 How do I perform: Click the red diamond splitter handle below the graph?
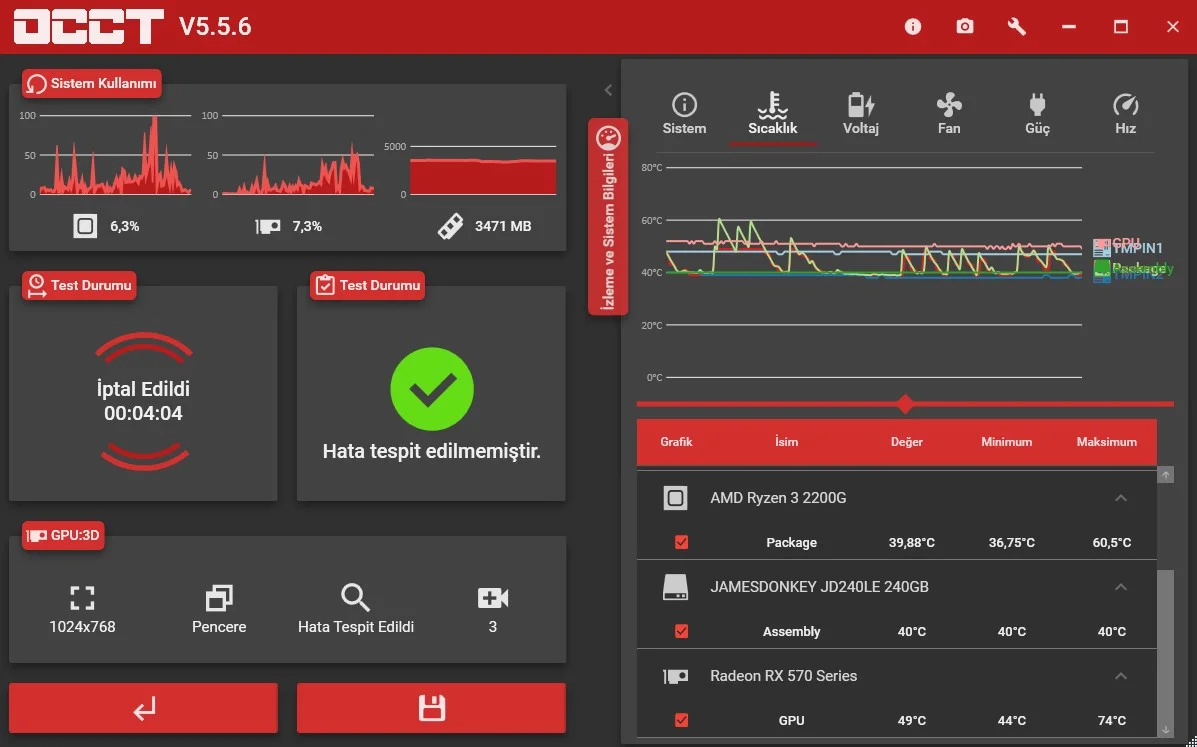pos(905,404)
